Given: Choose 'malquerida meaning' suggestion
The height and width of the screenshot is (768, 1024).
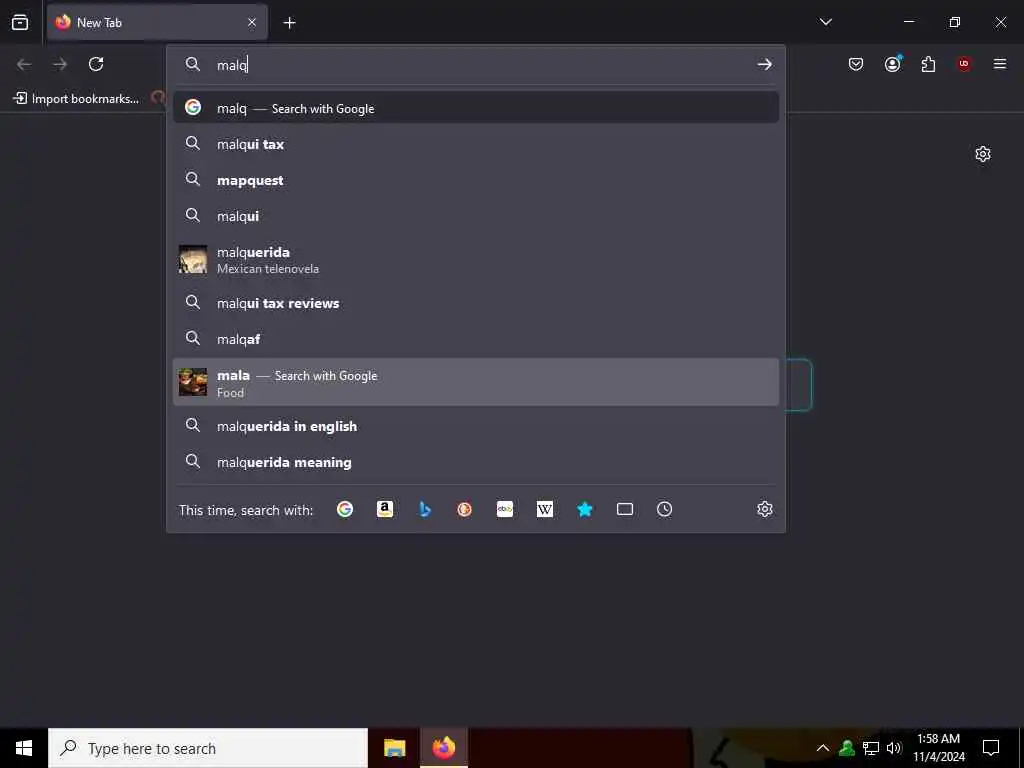Looking at the screenshot, I should click(x=475, y=462).
